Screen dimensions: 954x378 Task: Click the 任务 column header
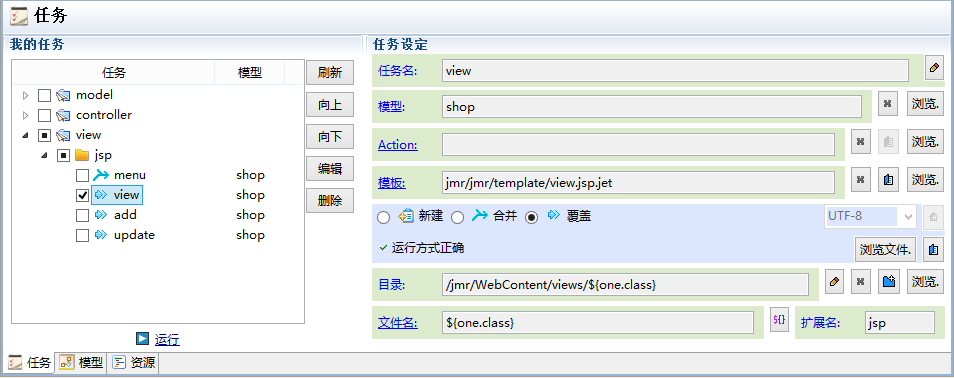[x=114, y=72]
